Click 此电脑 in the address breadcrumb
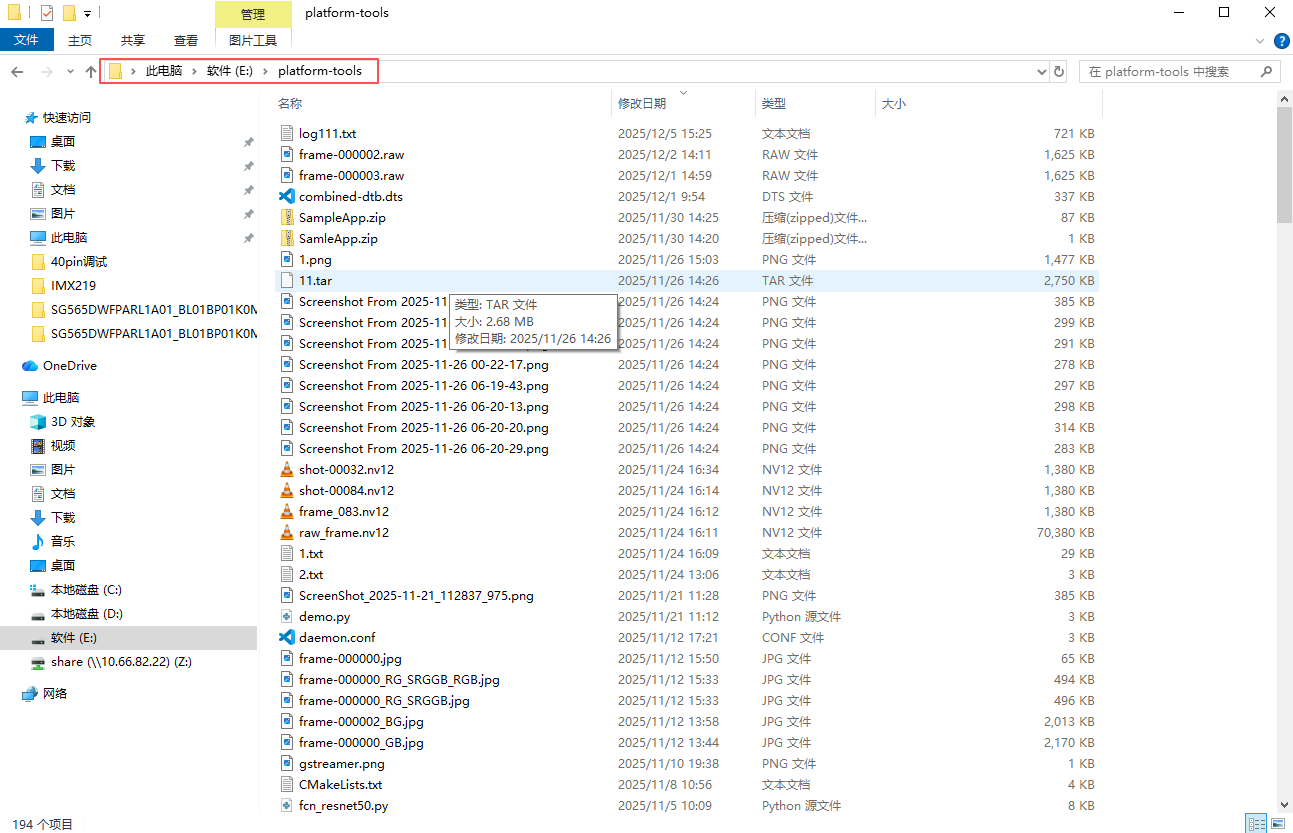 tap(164, 71)
